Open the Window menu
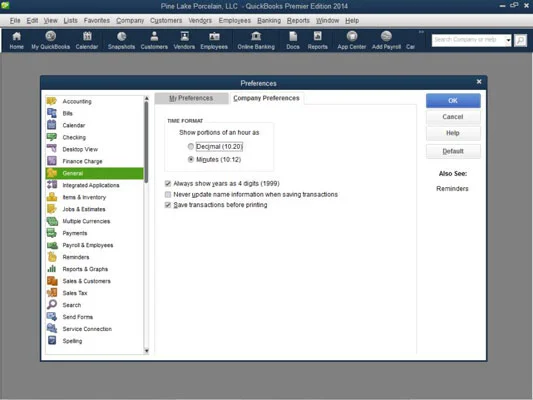 [327, 20]
